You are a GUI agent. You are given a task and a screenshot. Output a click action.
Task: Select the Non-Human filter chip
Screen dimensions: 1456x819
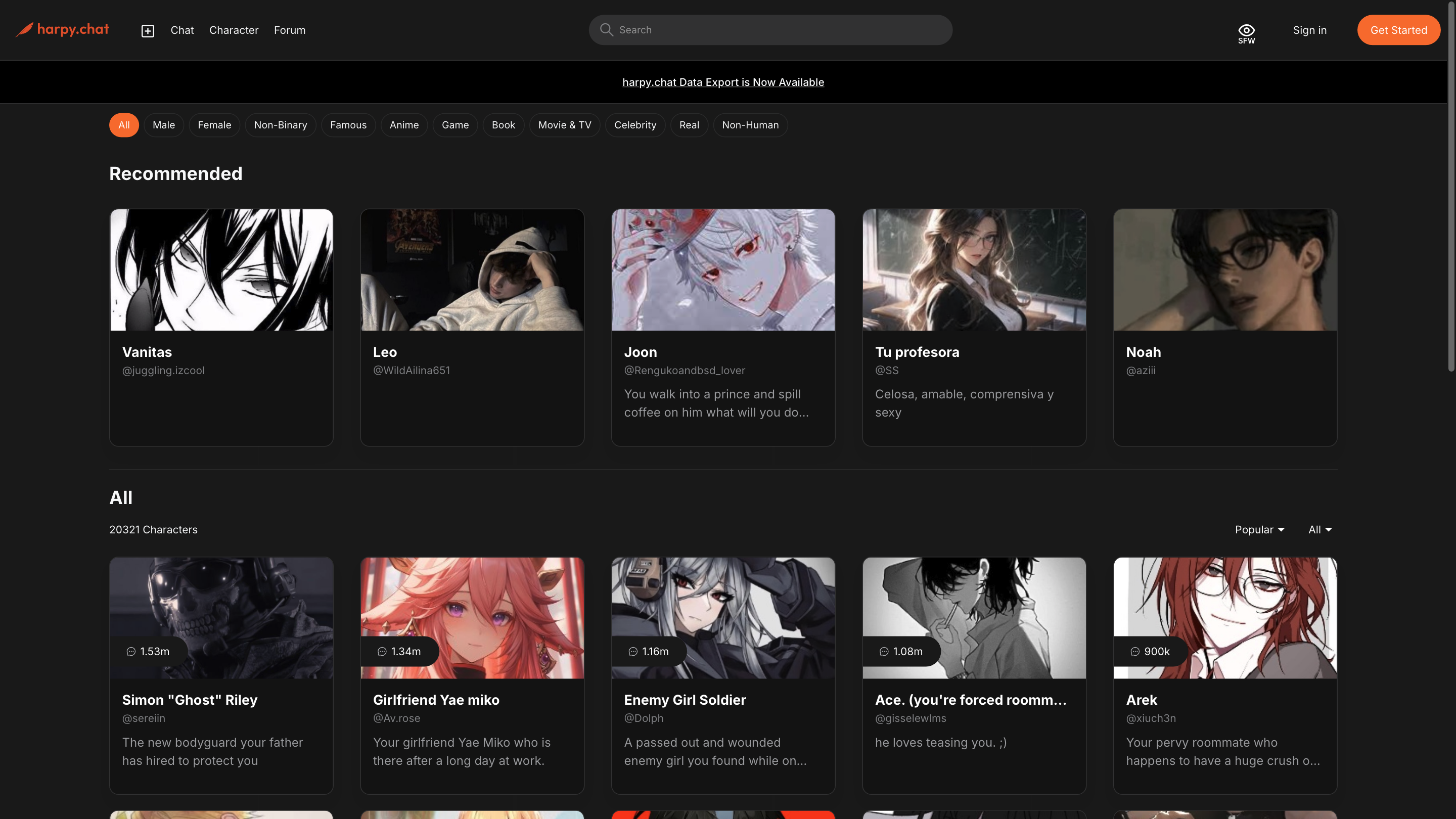click(x=750, y=125)
